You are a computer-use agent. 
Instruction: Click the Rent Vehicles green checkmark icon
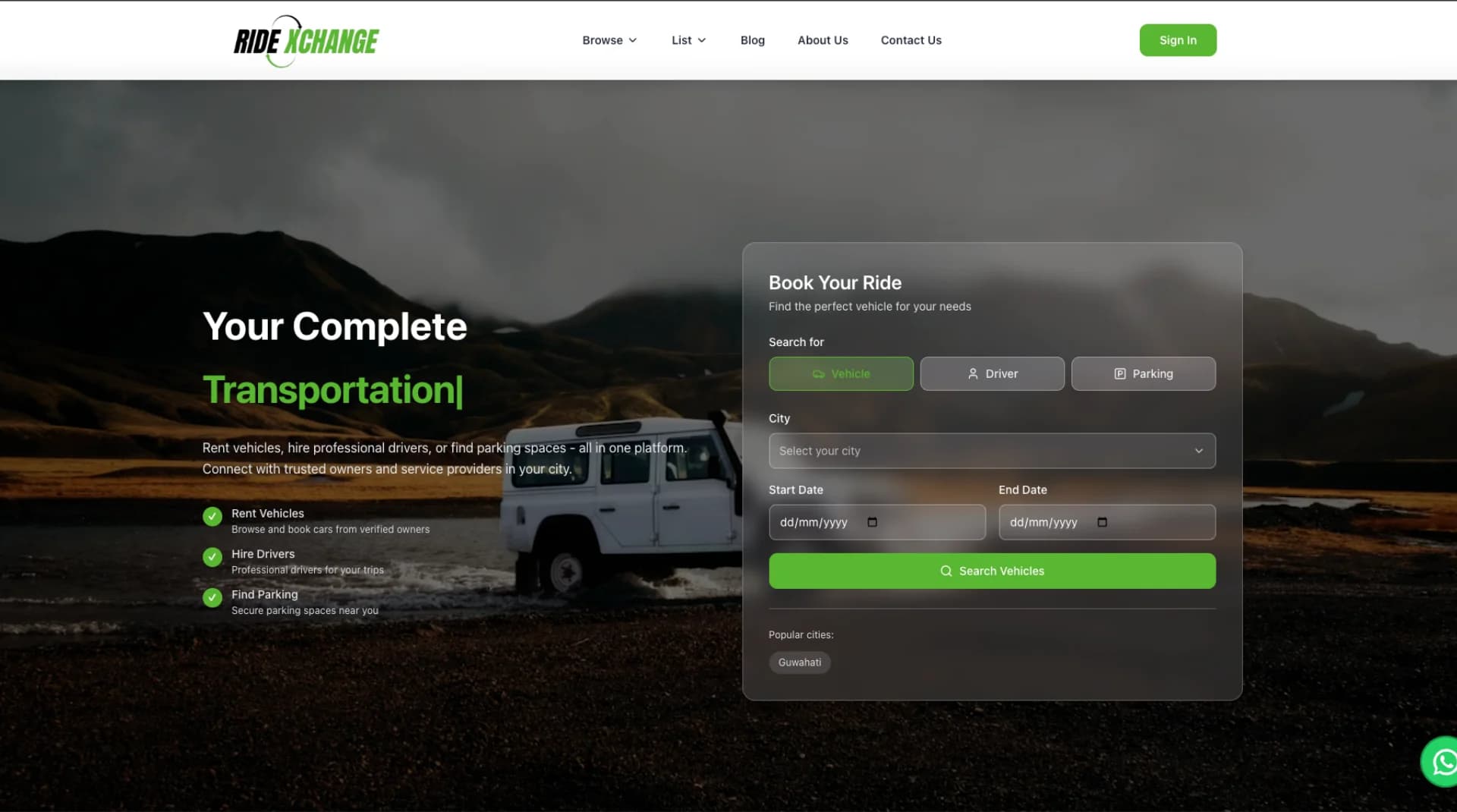coord(212,517)
